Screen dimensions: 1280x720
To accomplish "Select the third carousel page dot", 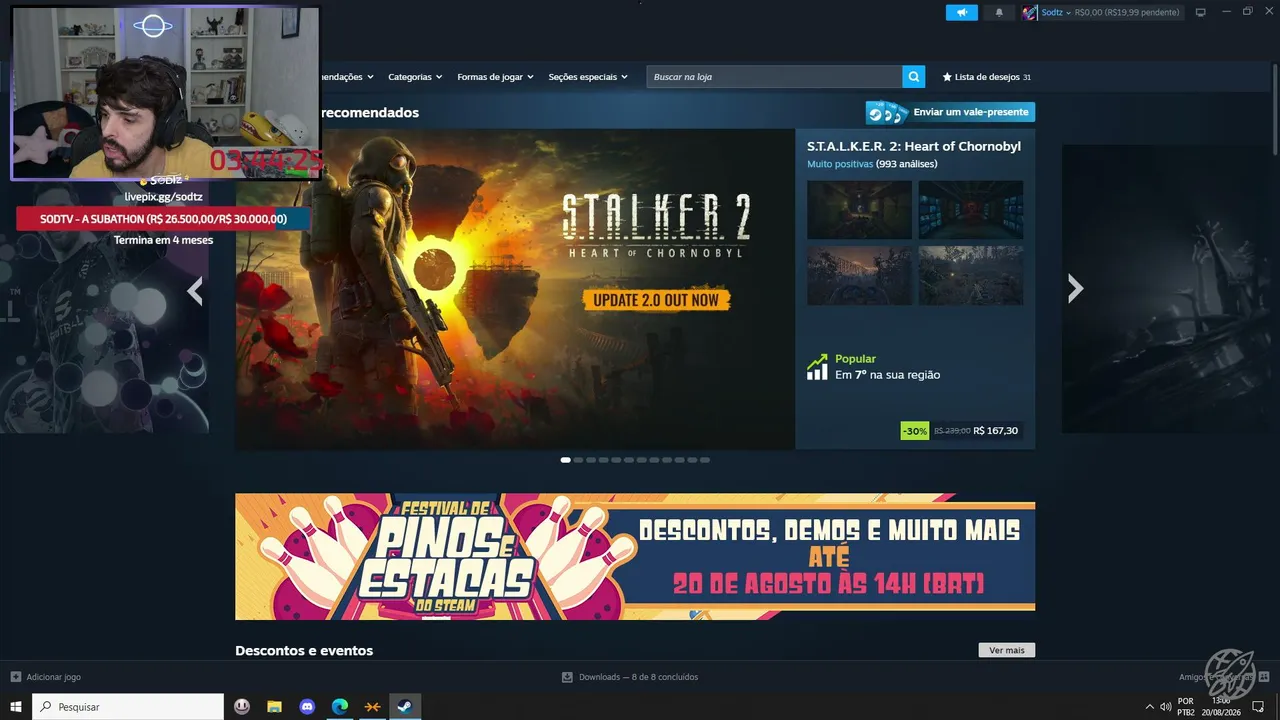I will click(591, 460).
